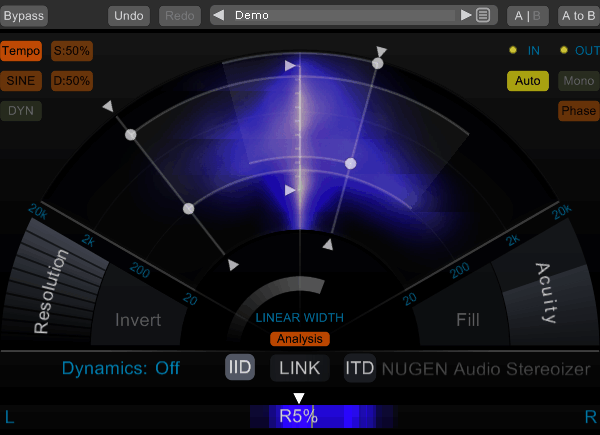600x435 pixels.
Task: Switch to the IID mode tab
Action: point(239,368)
